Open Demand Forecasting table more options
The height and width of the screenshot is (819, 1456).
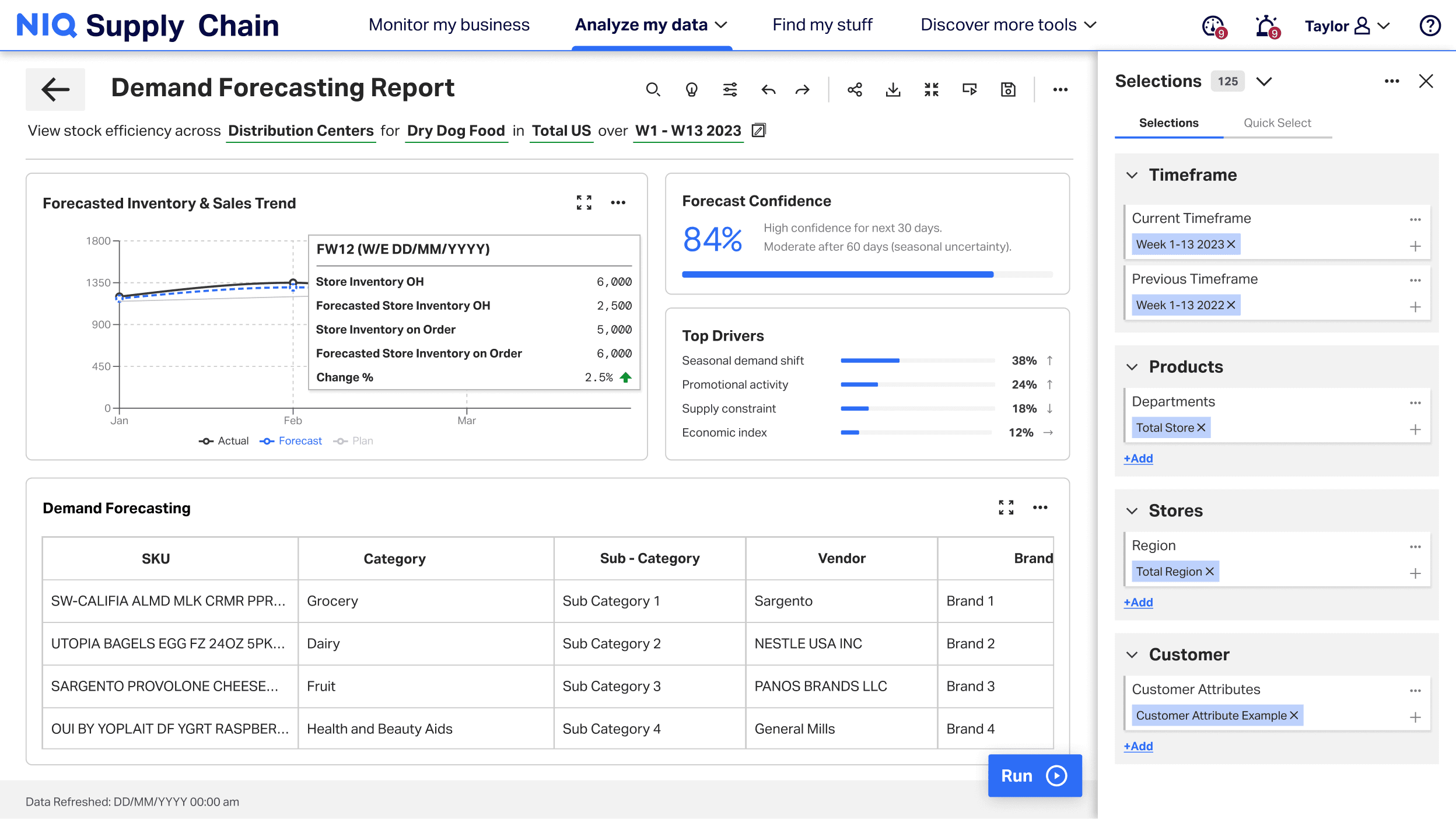tap(1040, 508)
